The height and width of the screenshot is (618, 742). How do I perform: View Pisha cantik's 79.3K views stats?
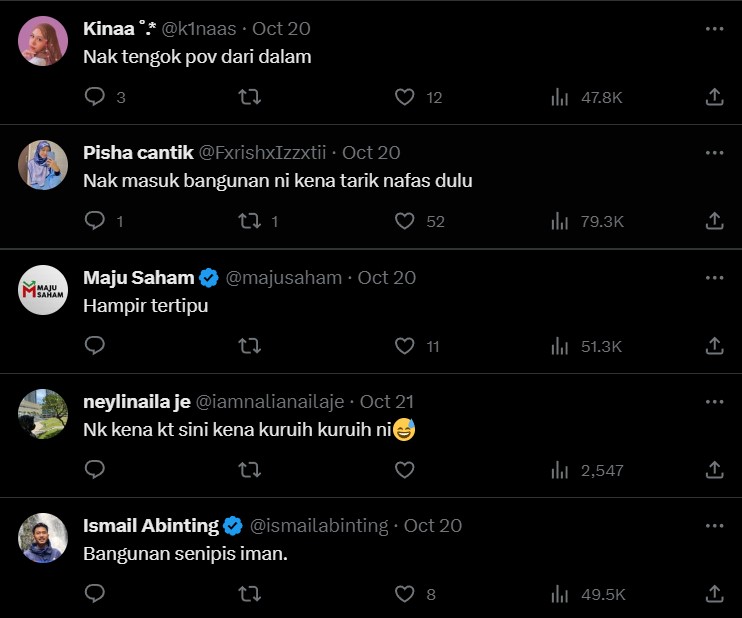pos(587,221)
